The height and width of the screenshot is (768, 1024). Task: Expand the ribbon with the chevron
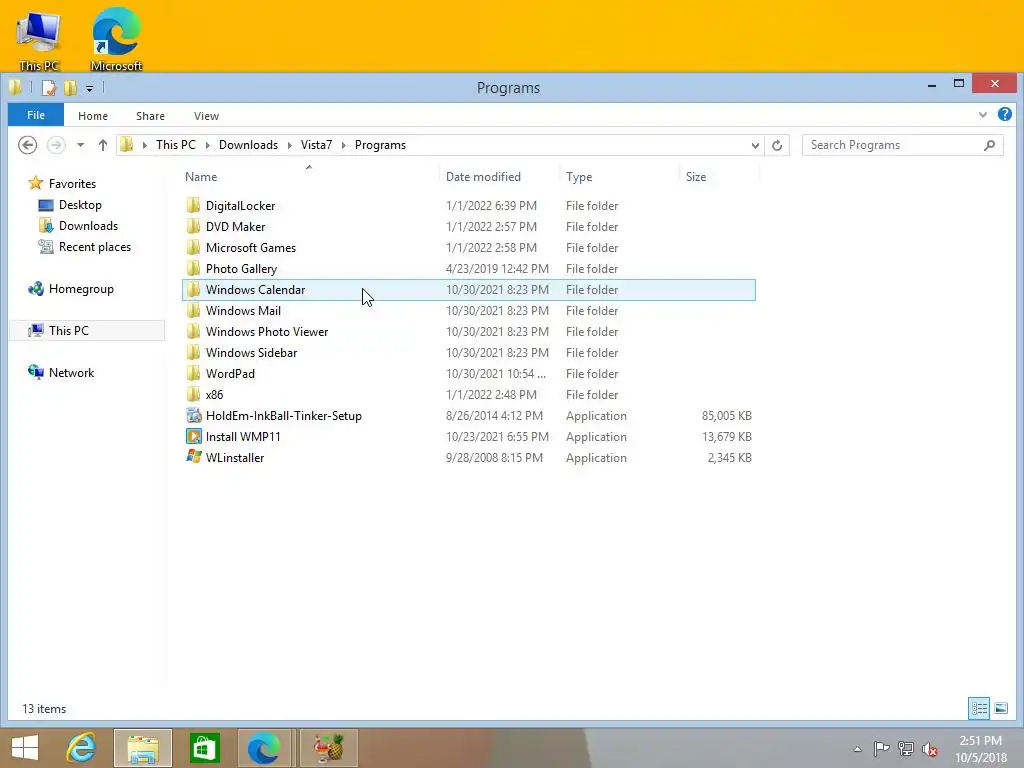point(983,115)
